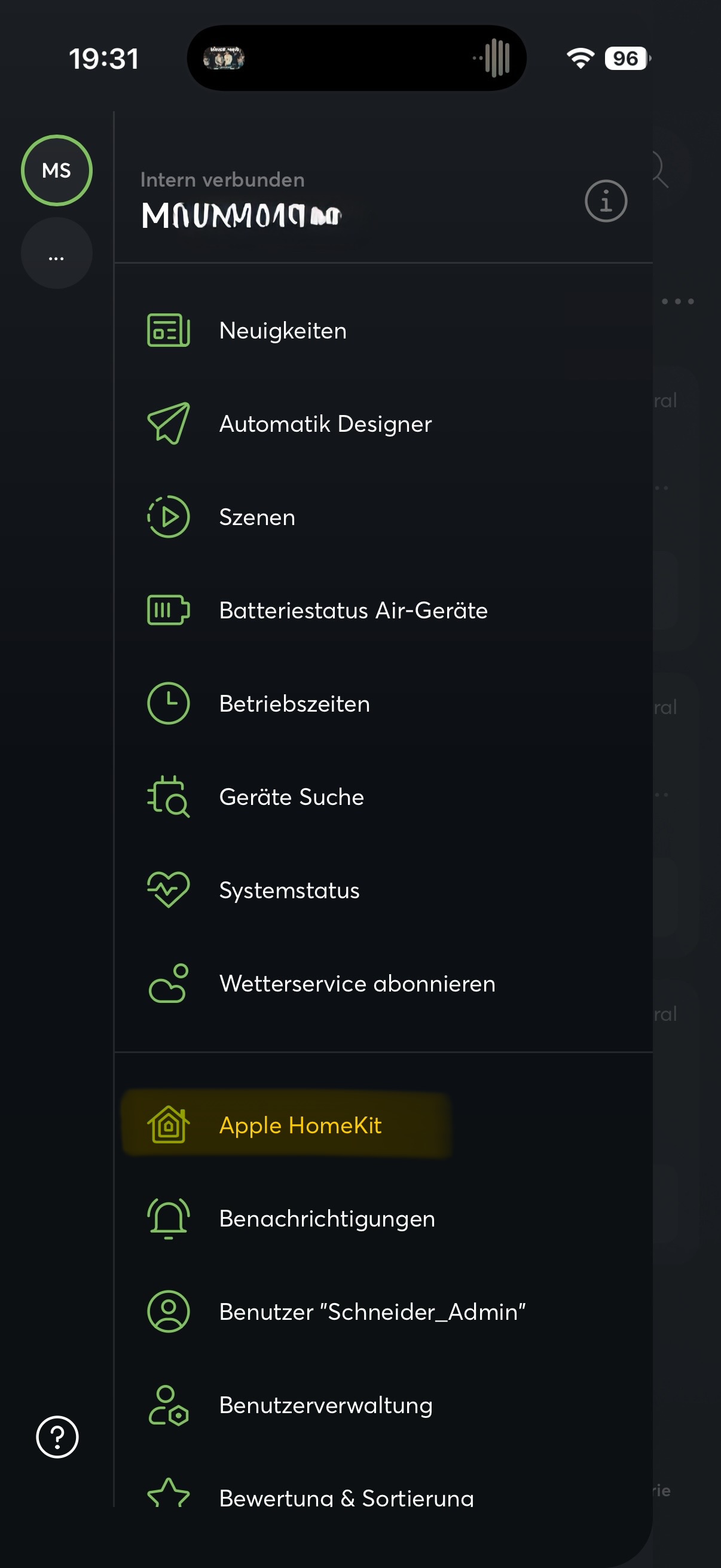
Task: Open the connection info circle icon
Action: [x=606, y=201]
